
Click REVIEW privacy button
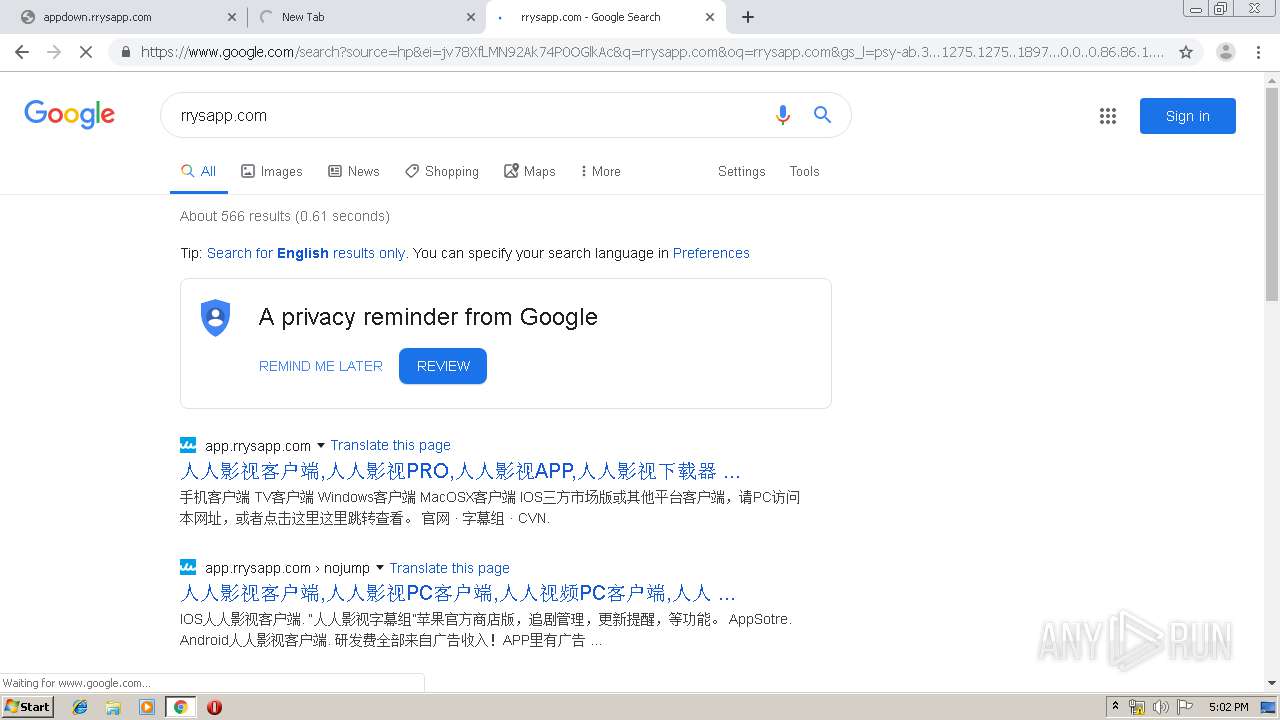(443, 366)
